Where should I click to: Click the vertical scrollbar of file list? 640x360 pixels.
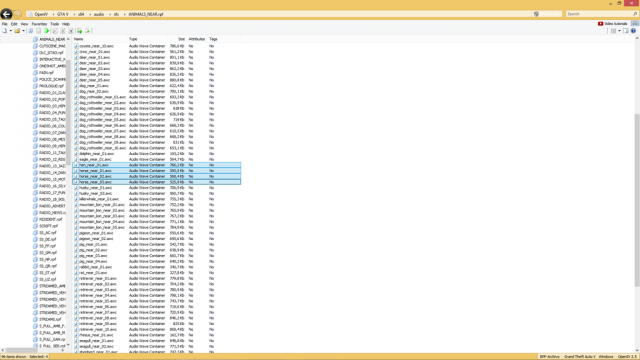pyautogui.click(x=637, y=200)
